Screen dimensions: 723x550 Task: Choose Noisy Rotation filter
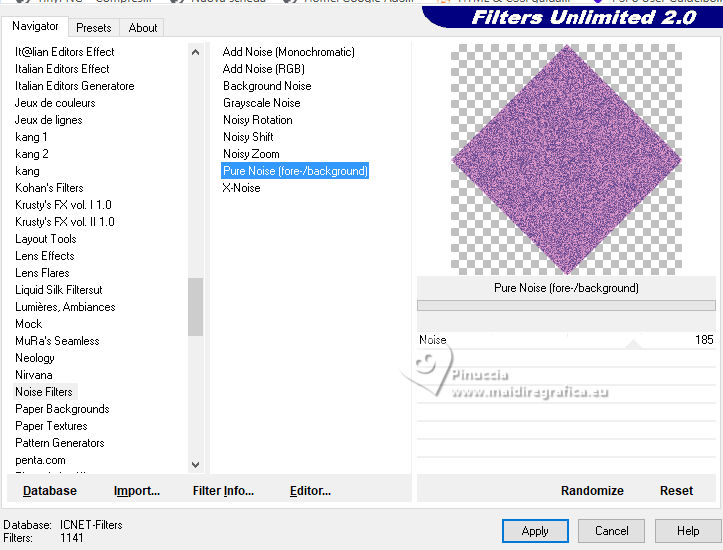(x=258, y=120)
